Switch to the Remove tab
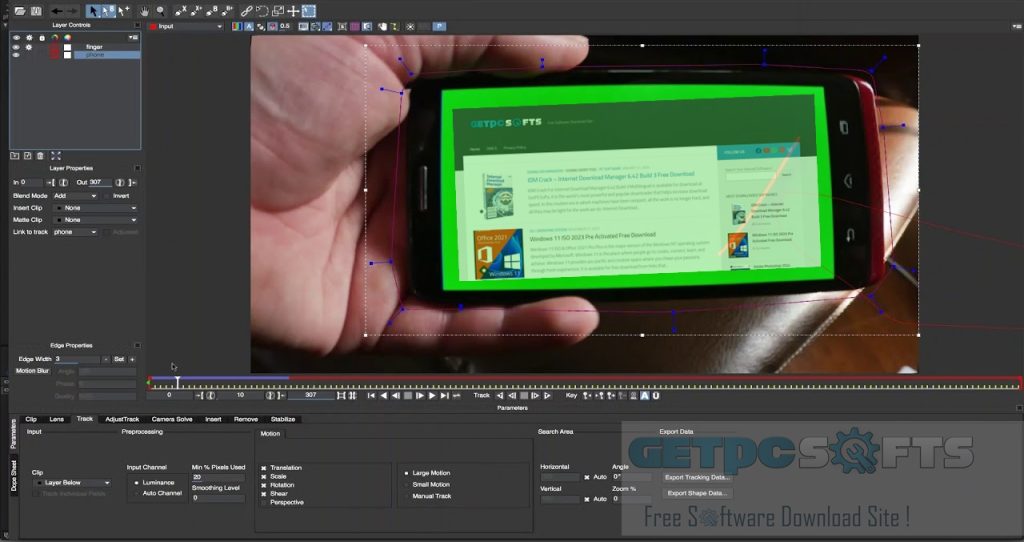 [x=246, y=419]
